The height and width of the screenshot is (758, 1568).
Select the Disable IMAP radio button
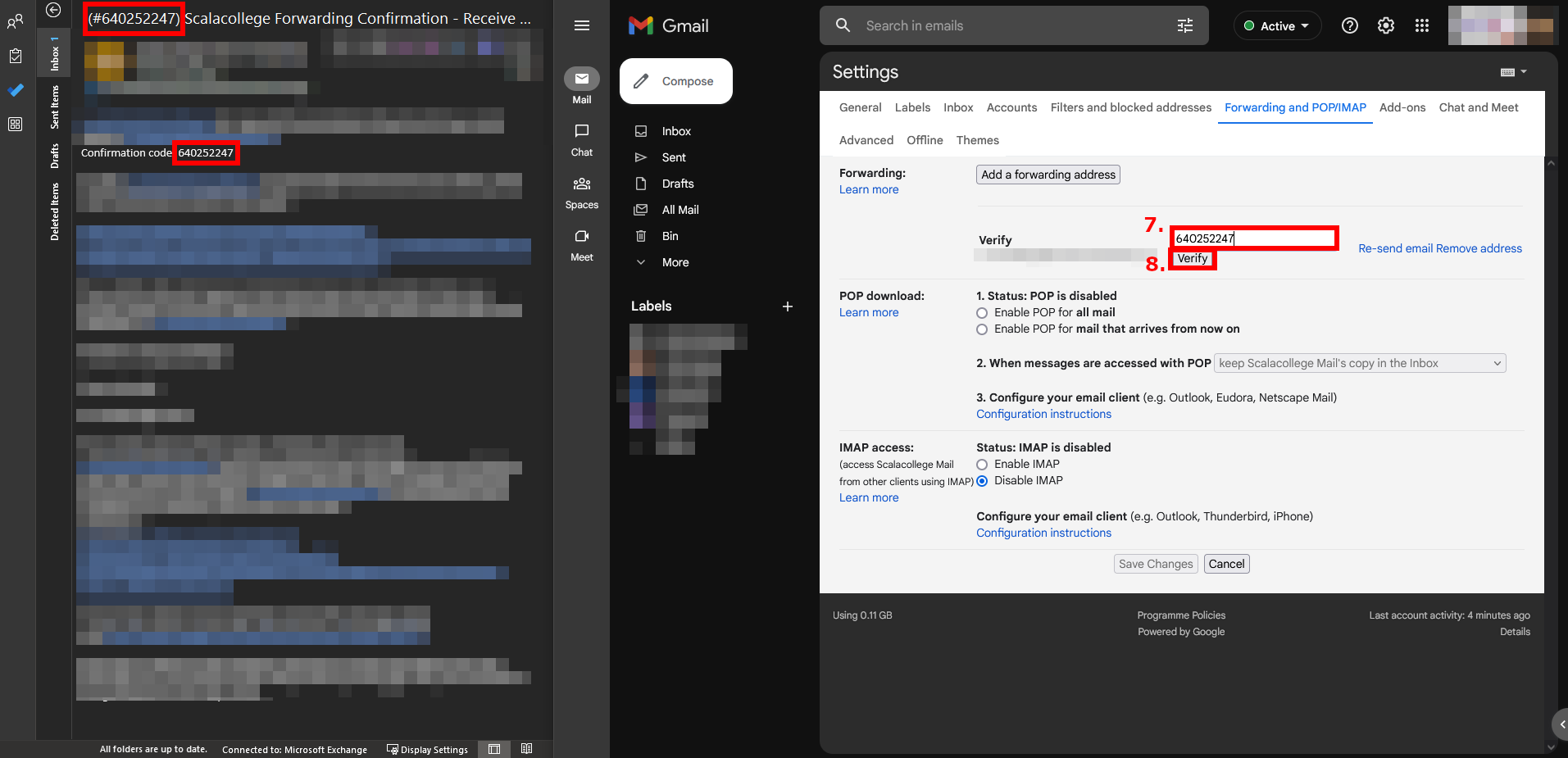tap(982, 481)
